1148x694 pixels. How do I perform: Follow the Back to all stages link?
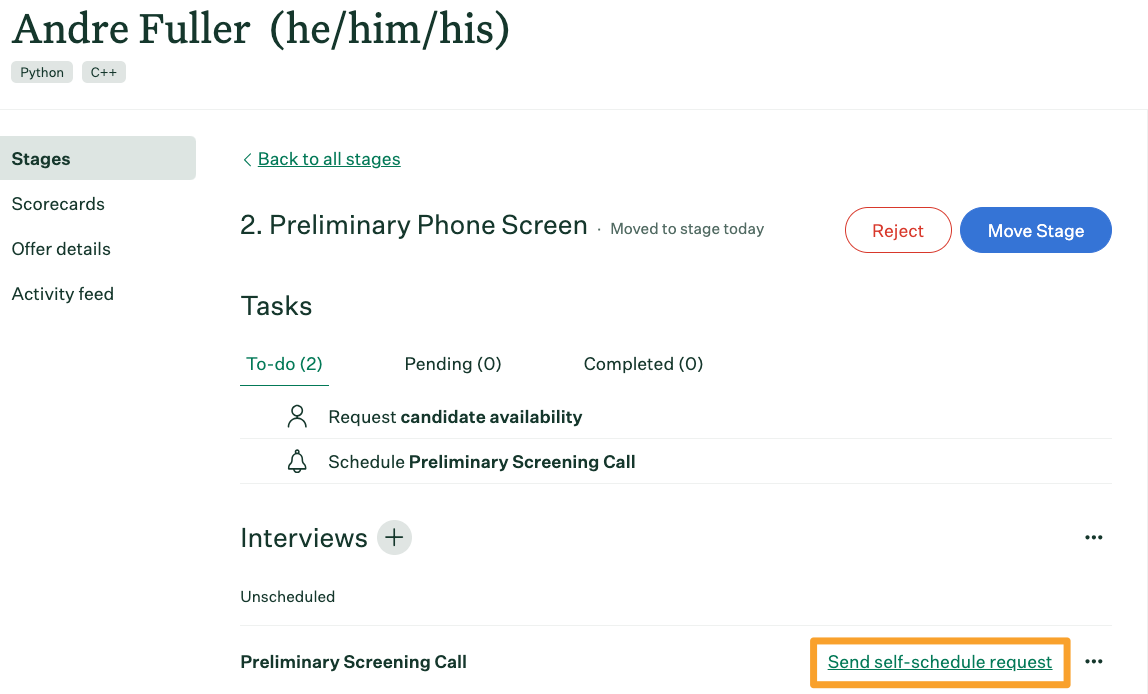[329, 159]
